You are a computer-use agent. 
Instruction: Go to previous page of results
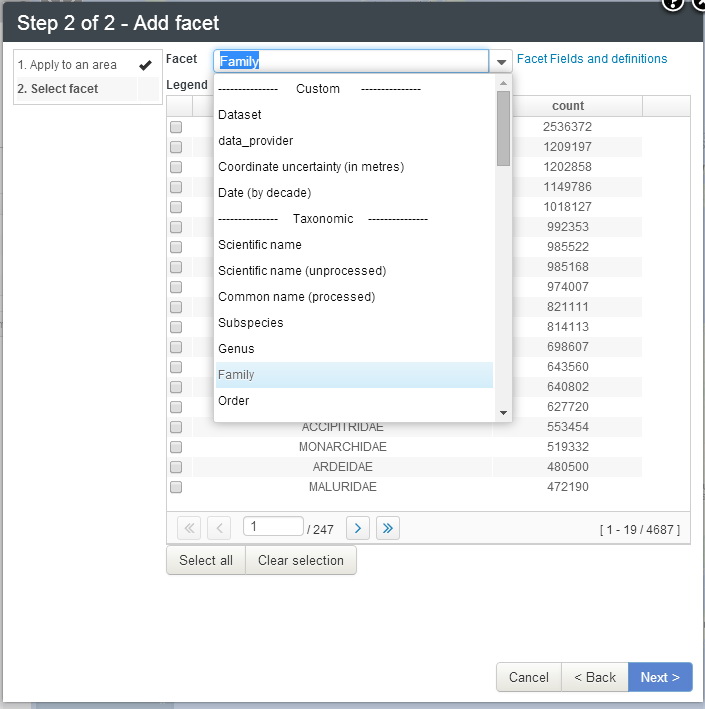pos(219,529)
